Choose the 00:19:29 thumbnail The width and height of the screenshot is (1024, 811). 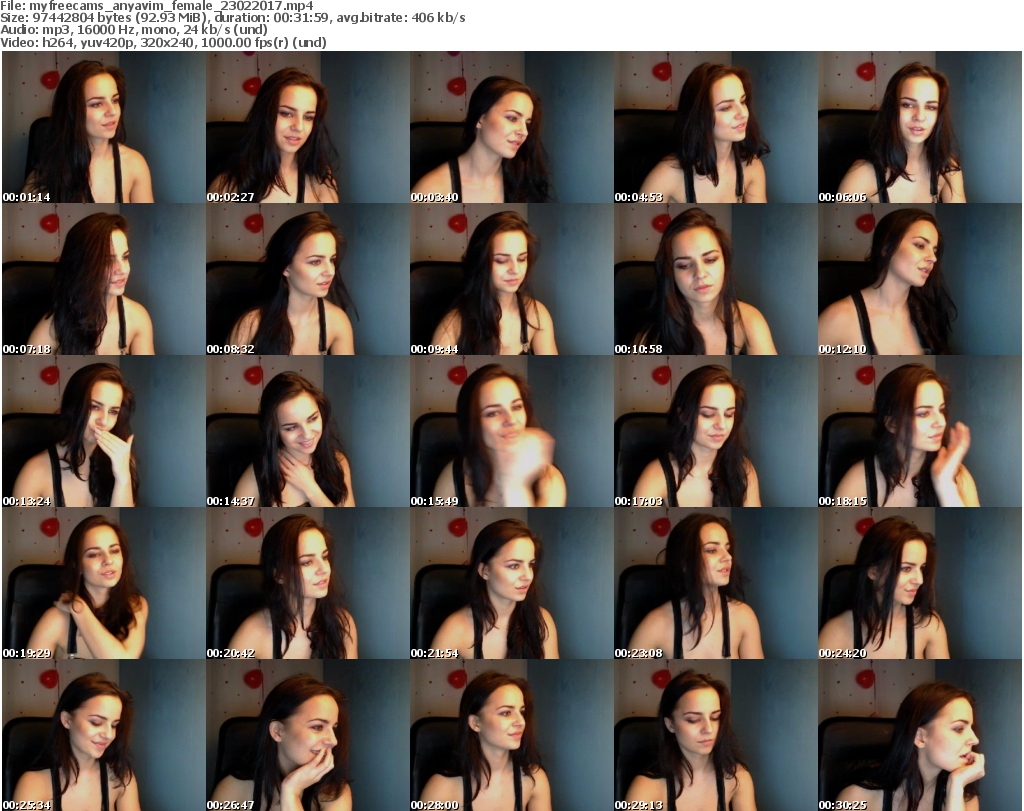[104, 584]
